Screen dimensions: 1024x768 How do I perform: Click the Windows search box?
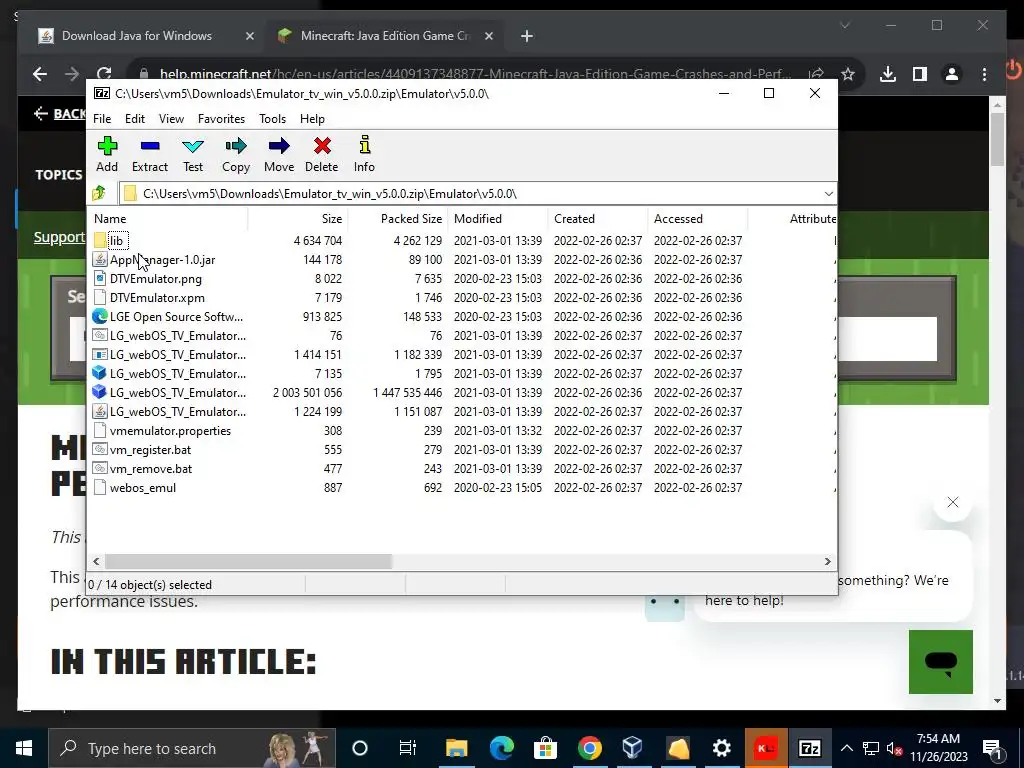tap(193, 748)
